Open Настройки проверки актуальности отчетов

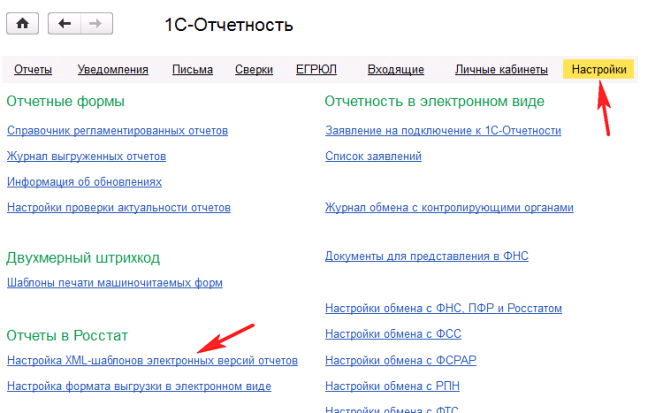[118, 208]
